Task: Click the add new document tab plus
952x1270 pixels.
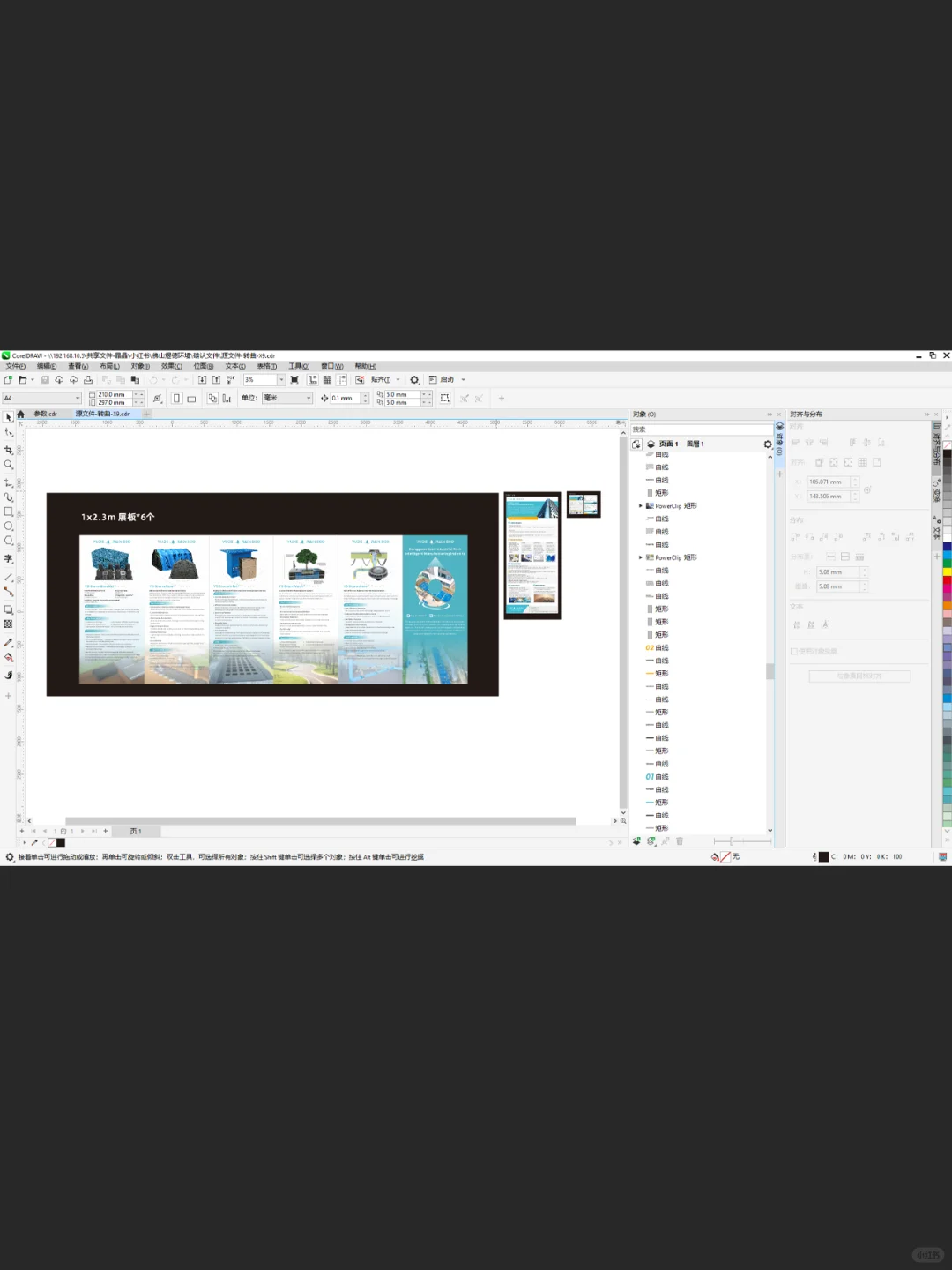Action: pyautogui.click(x=147, y=414)
